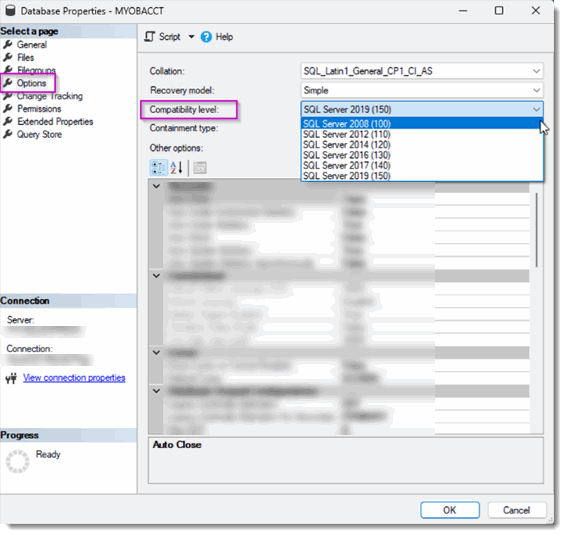566x536 pixels.
Task: Click the wrench icon beside Permissions
Action: (x=8, y=109)
